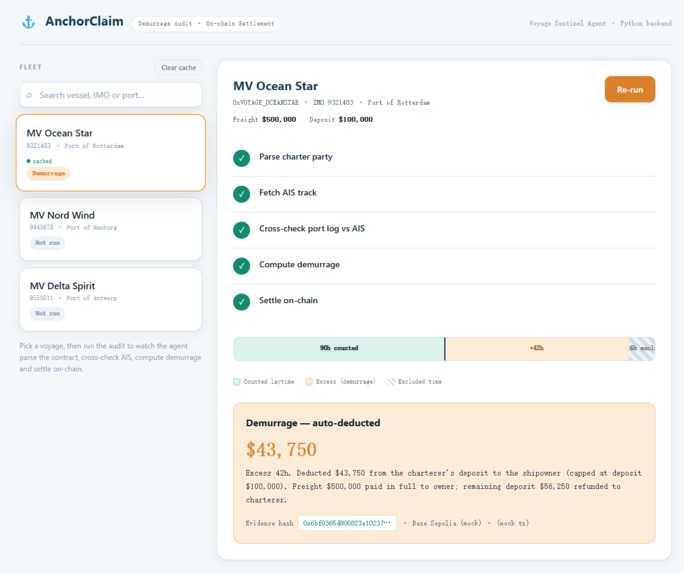Screen dimensions: 684x573
Task: Click the Freight $500,000 value
Action: coord(279,119)
